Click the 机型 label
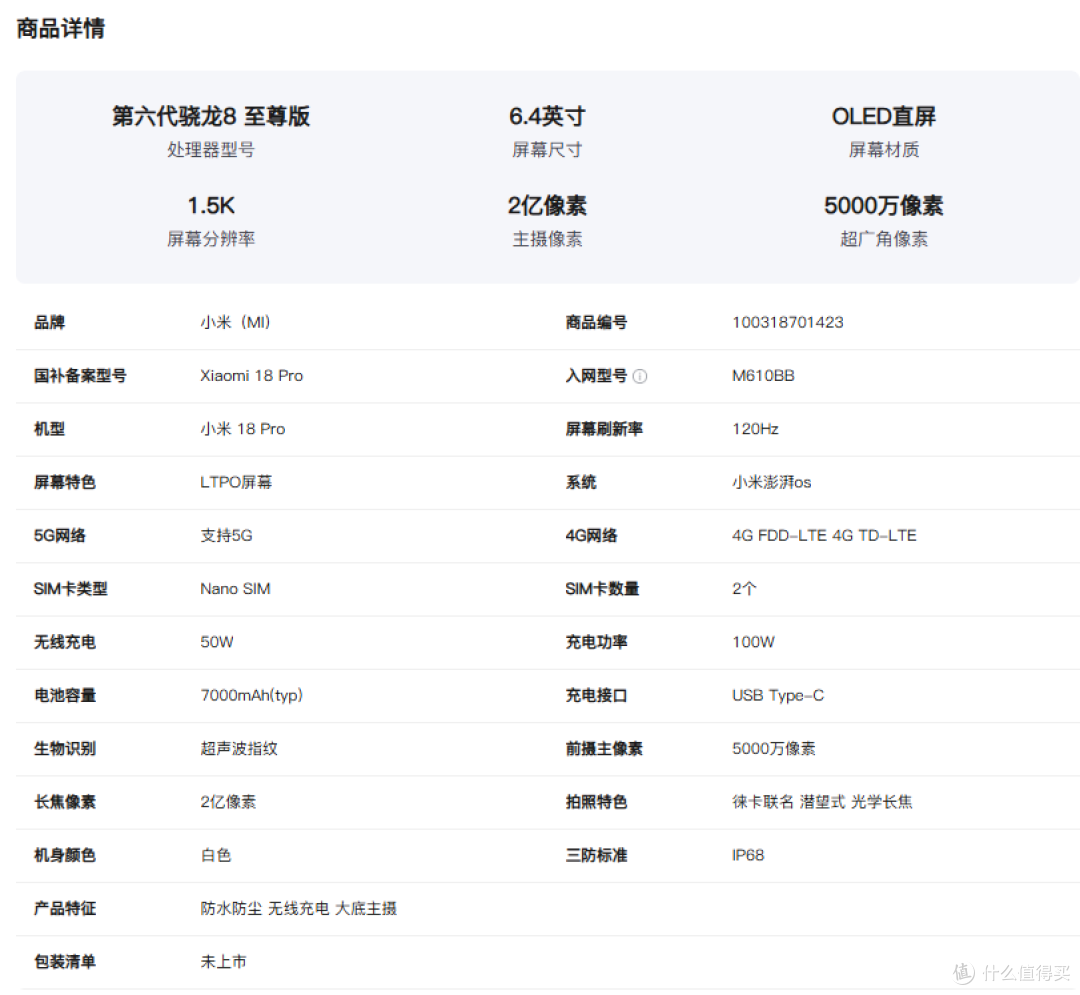Viewport: 1080px width, 995px height. click(50, 429)
